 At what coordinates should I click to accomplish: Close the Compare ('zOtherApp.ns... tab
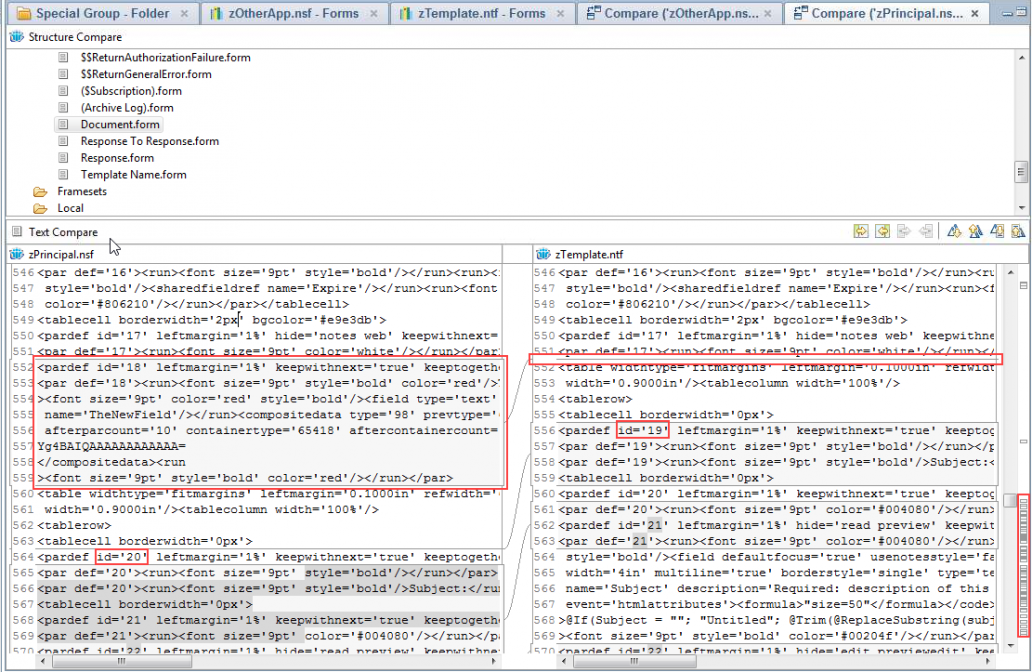click(767, 13)
